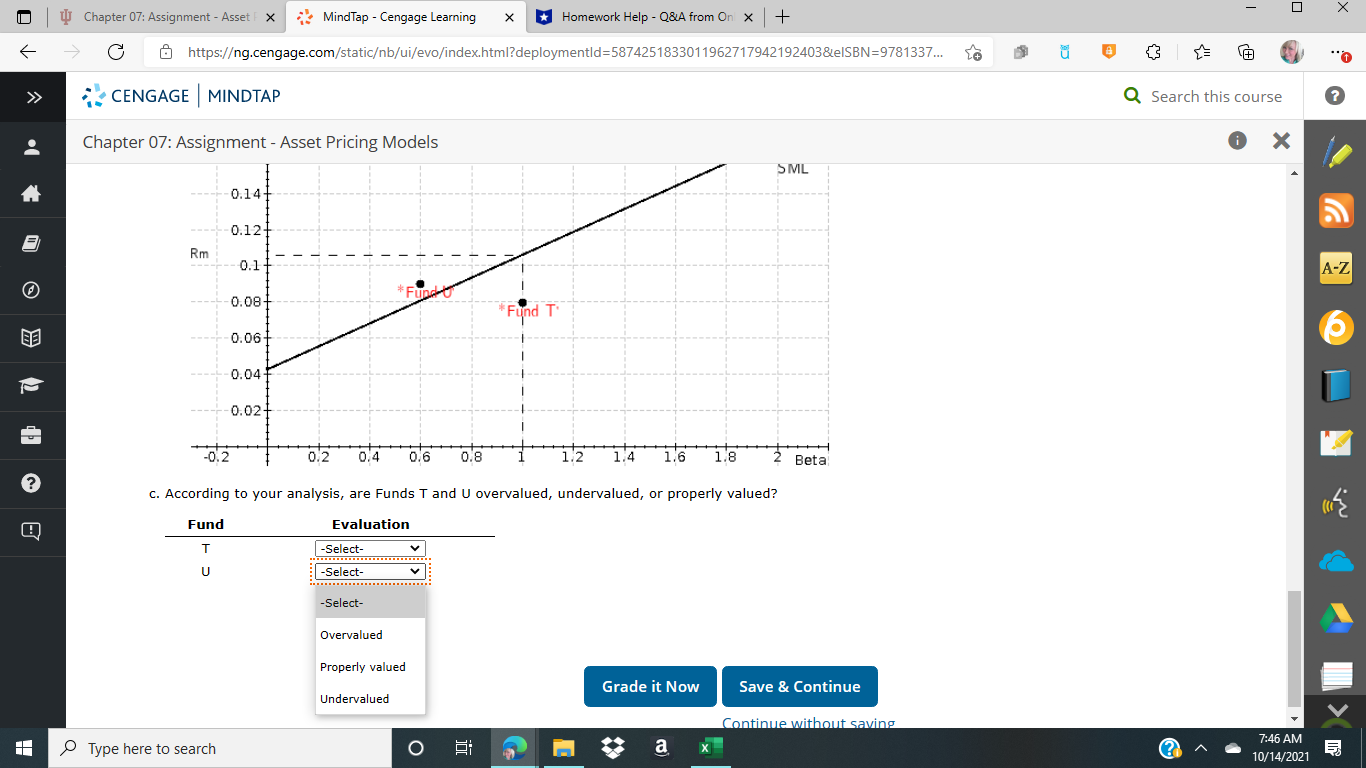Click the Save & Continue button
This screenshot has height=768, width=1366.
tap(800, 686)
